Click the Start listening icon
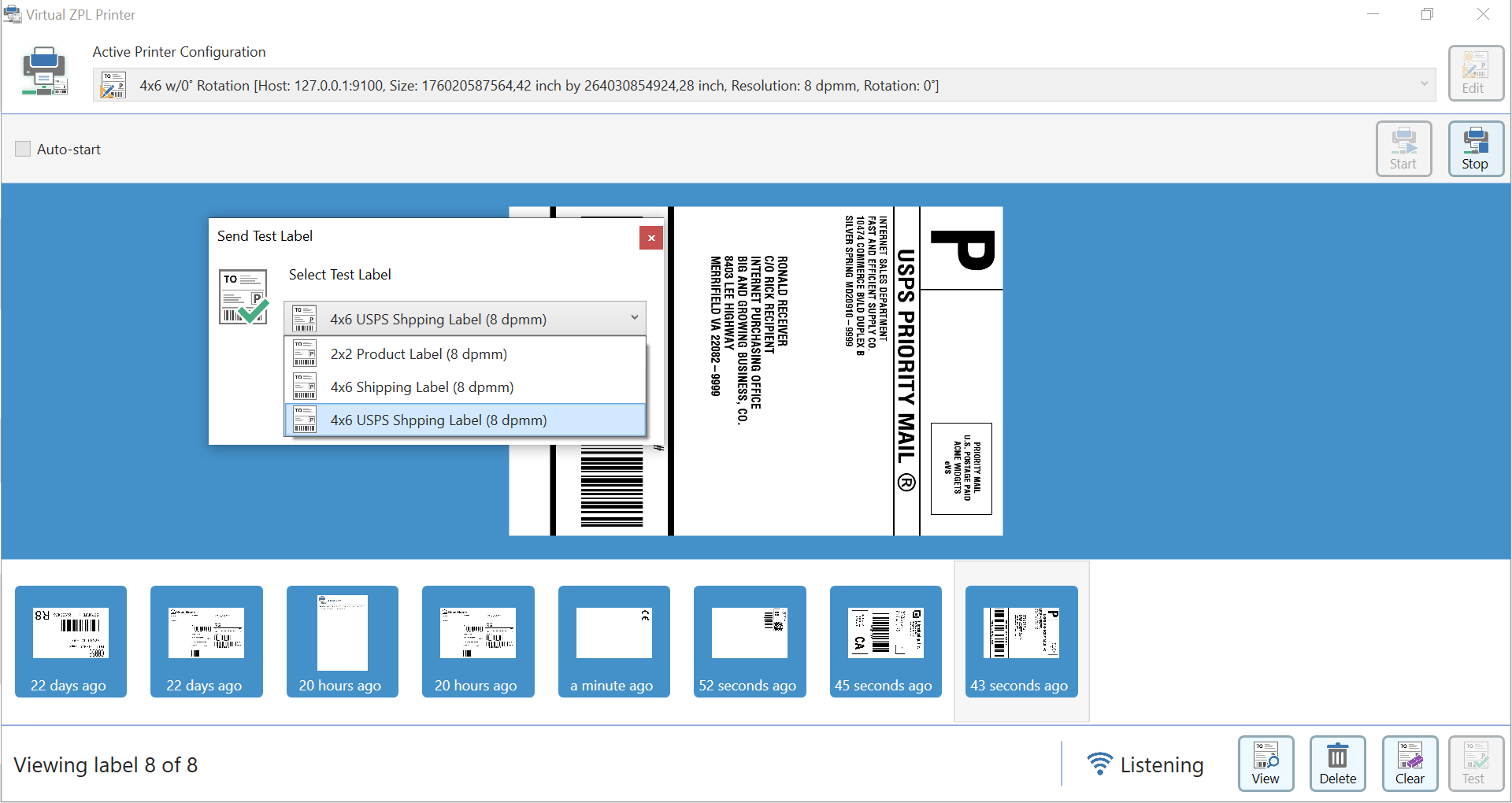 1404,148
